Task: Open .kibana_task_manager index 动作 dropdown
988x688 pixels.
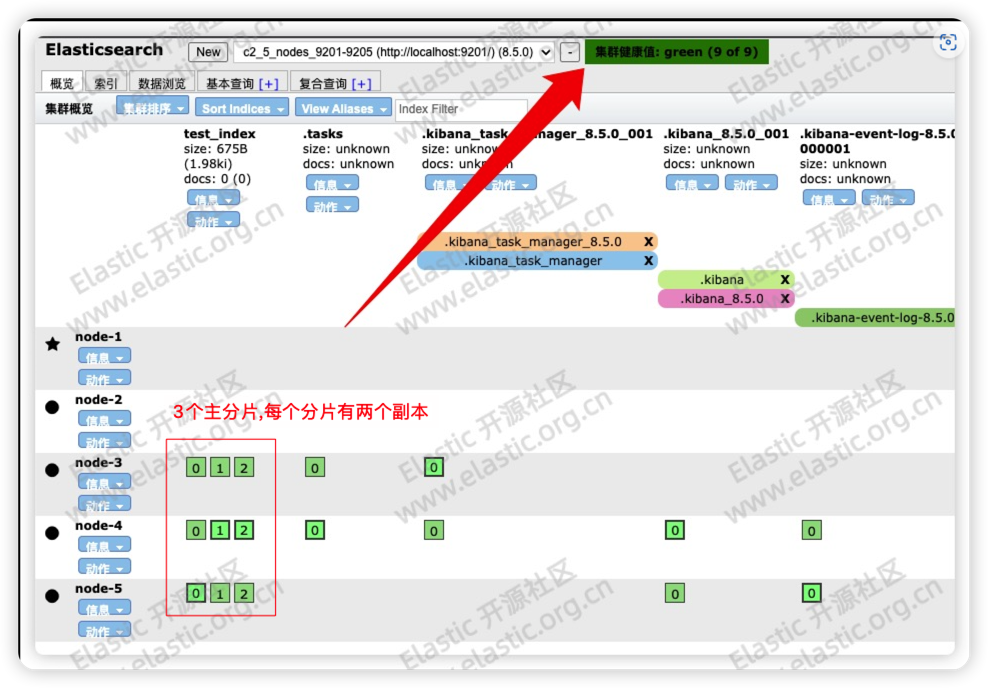Action: [x=510, y=184]
